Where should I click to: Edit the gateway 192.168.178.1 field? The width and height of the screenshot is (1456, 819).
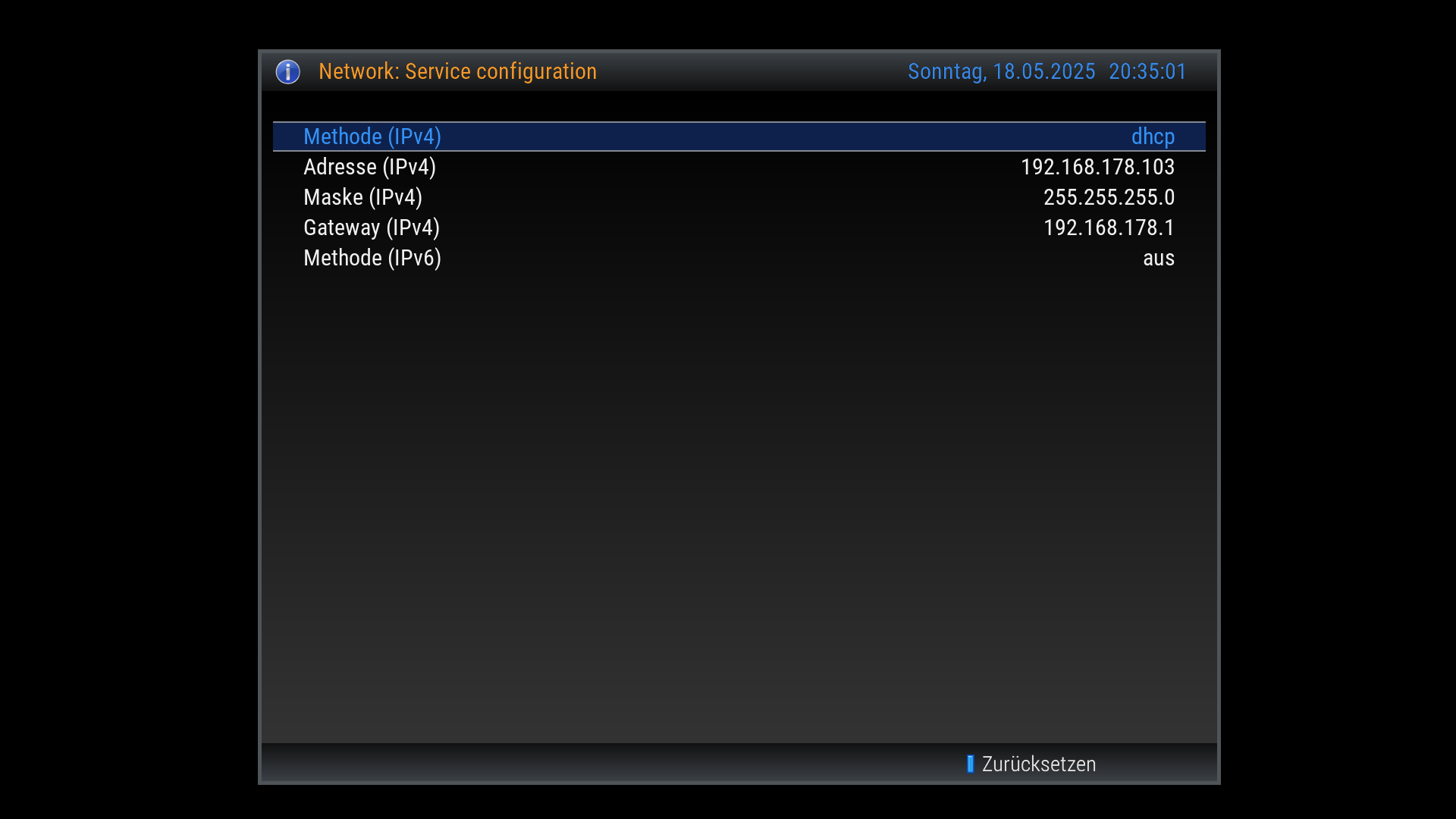(1108, 227)
